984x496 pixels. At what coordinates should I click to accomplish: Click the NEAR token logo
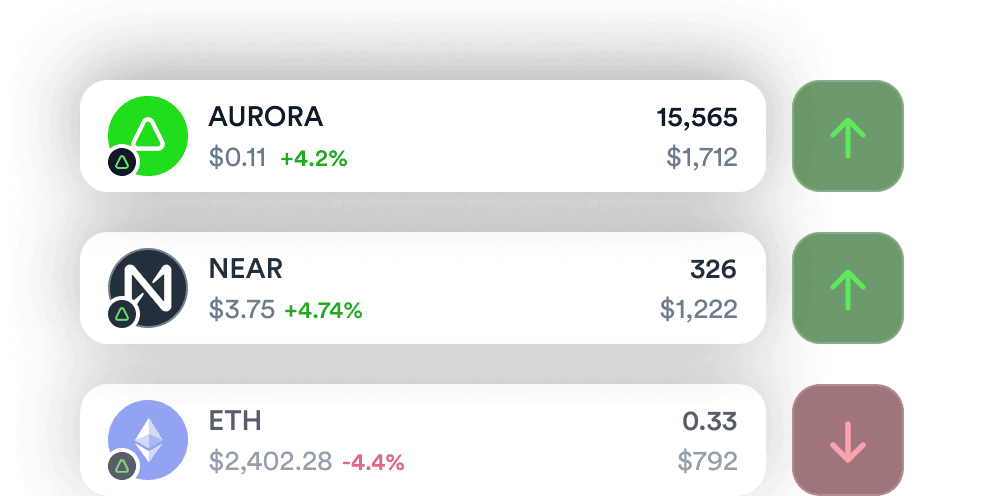(x=150, y=286)
